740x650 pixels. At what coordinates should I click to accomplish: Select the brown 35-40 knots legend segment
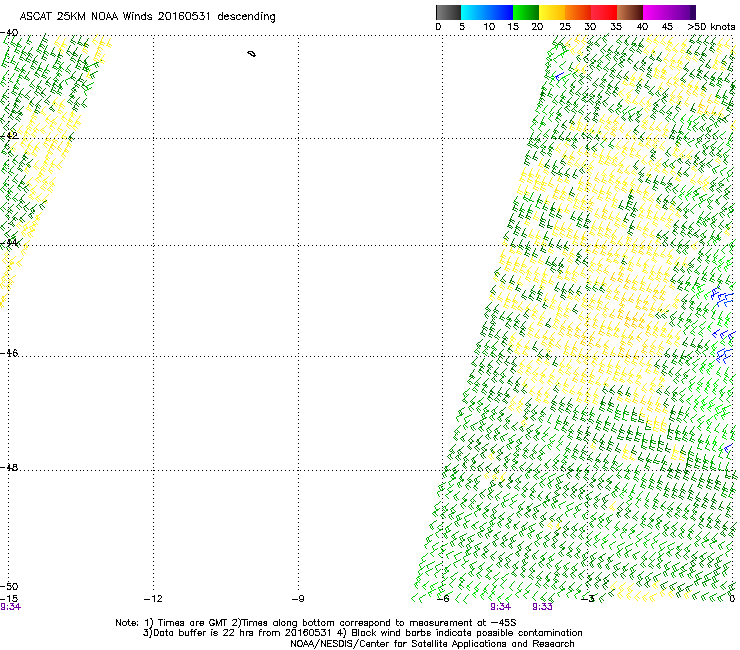[630, 12]
